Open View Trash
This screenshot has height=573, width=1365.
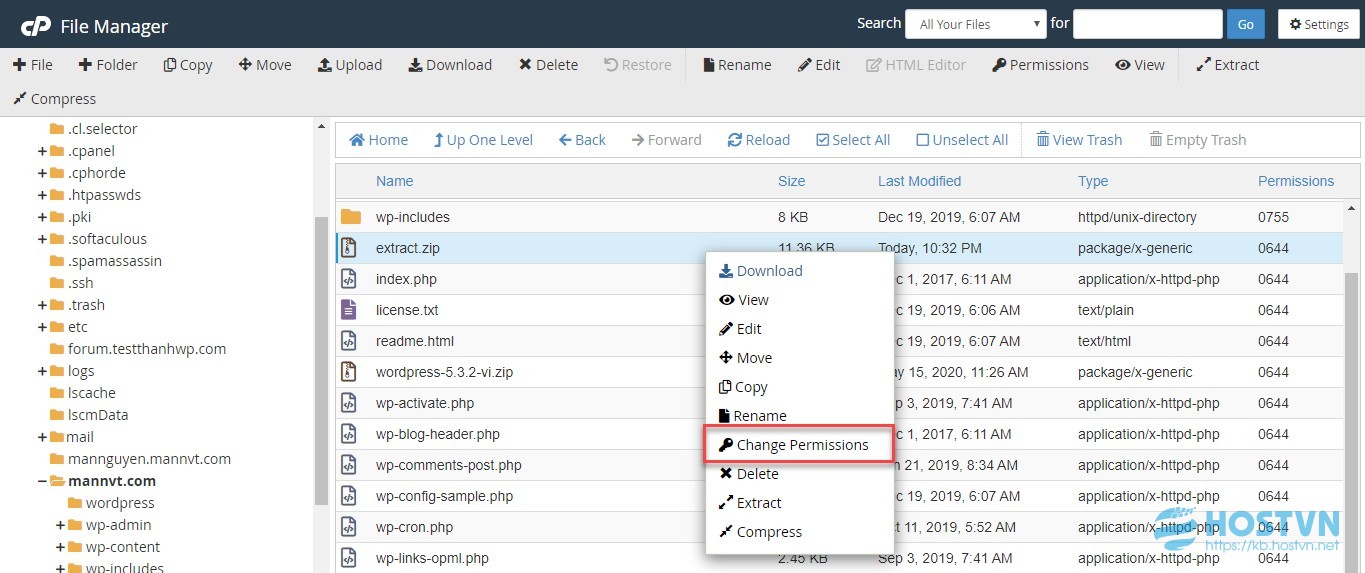tap(1079, 140)
